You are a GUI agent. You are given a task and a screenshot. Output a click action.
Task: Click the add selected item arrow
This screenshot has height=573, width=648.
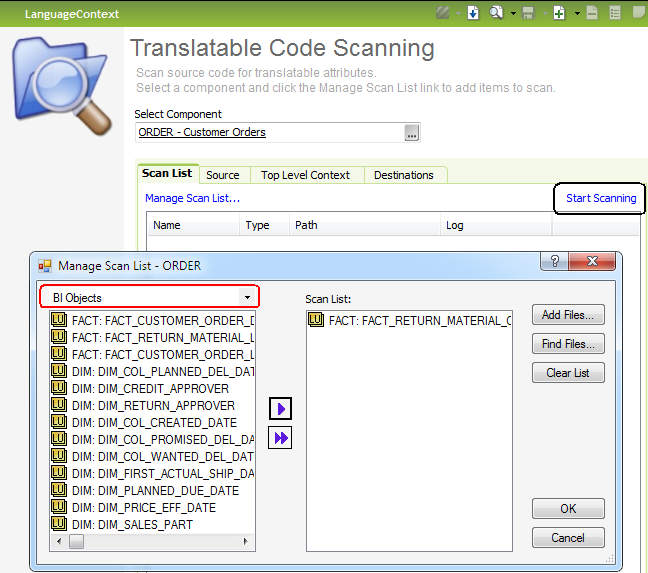pos(280,408)
